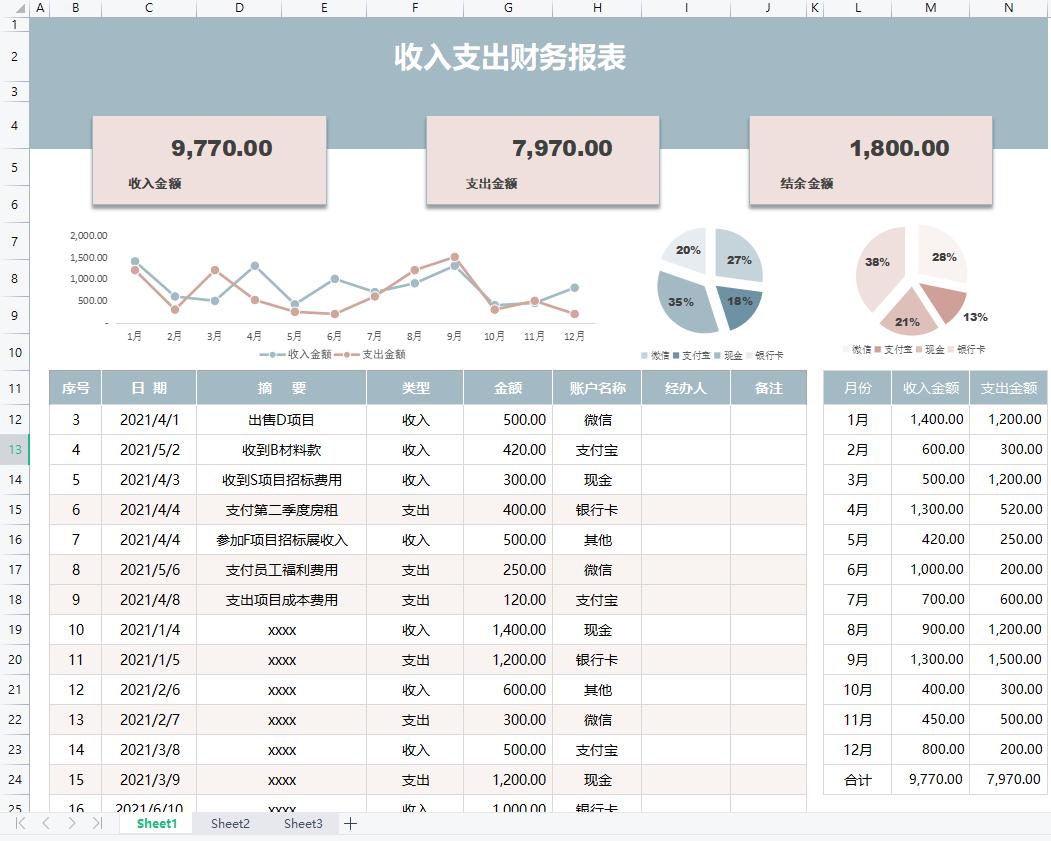The width and height of the screenshot is (1051, 841).
Task: Click the next-sheet arrow icon
Action: click(x=72, y=823)
